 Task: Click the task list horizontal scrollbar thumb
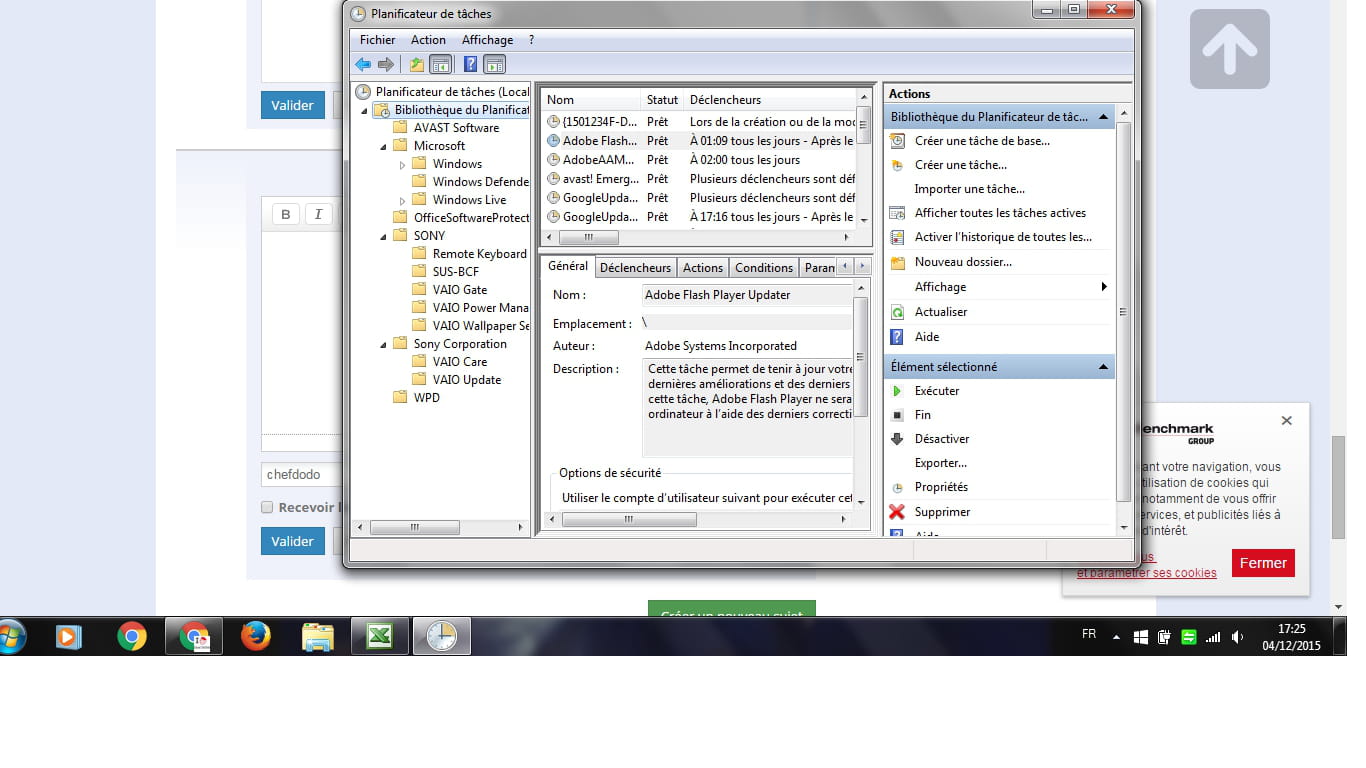point(588,238)
